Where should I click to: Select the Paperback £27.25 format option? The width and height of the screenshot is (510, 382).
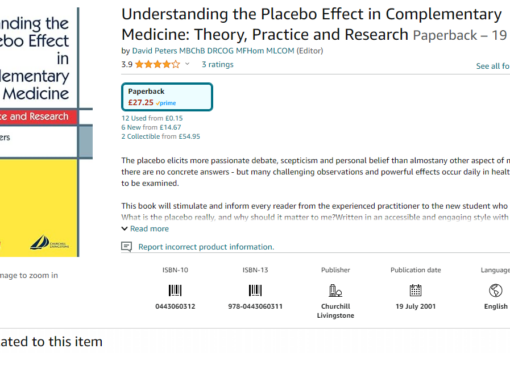(x=167, y=97)
